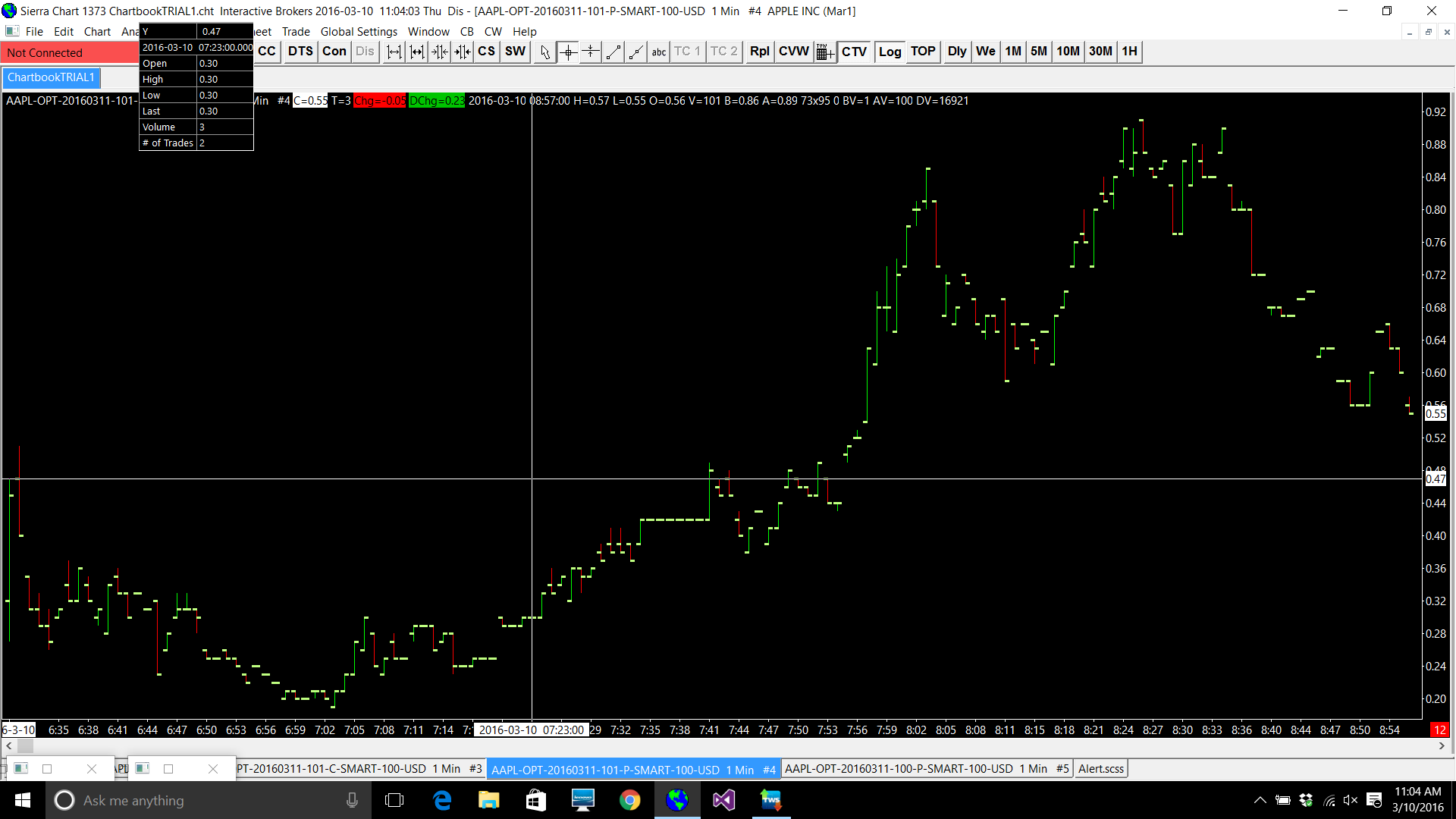The width and height of the screenshot is (1456, 819).
Task: Set chart period to 10M
Action: pos(1068,52)
